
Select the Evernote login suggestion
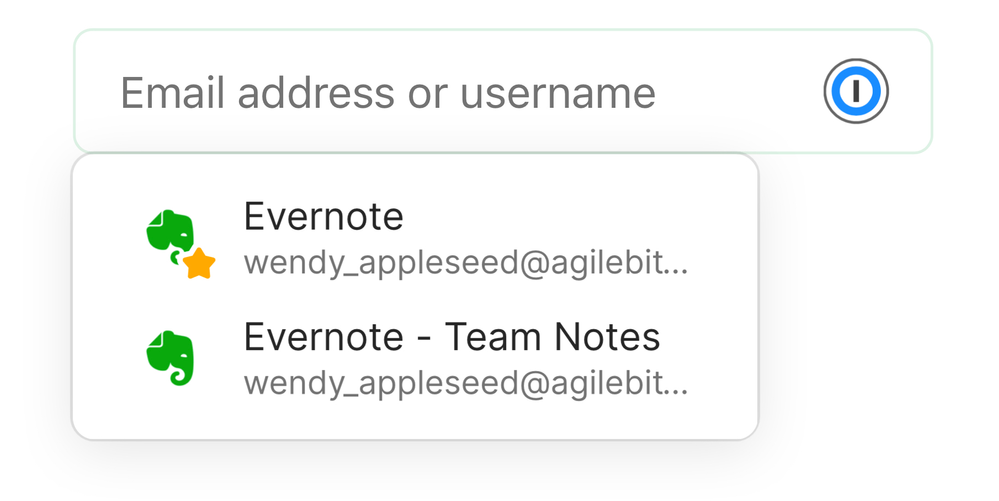pyautogui.click(x=415, y=238)
